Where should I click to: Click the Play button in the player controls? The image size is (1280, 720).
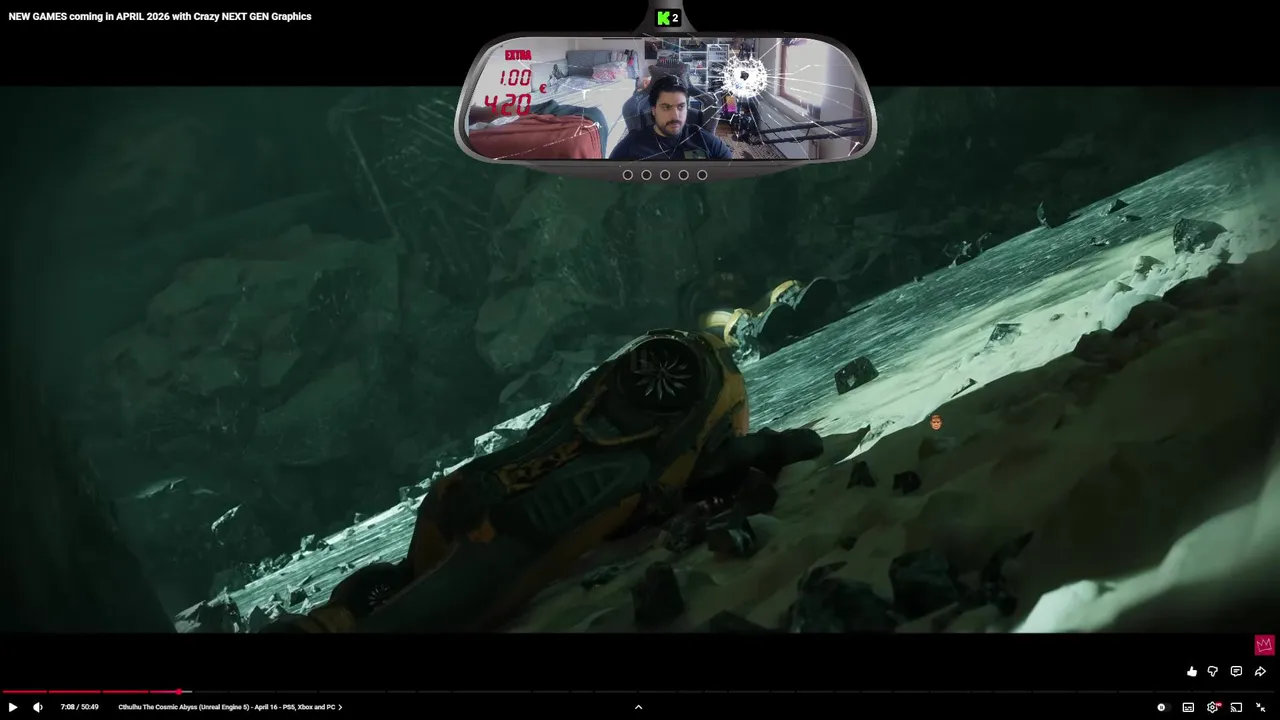tap(13, 707)
